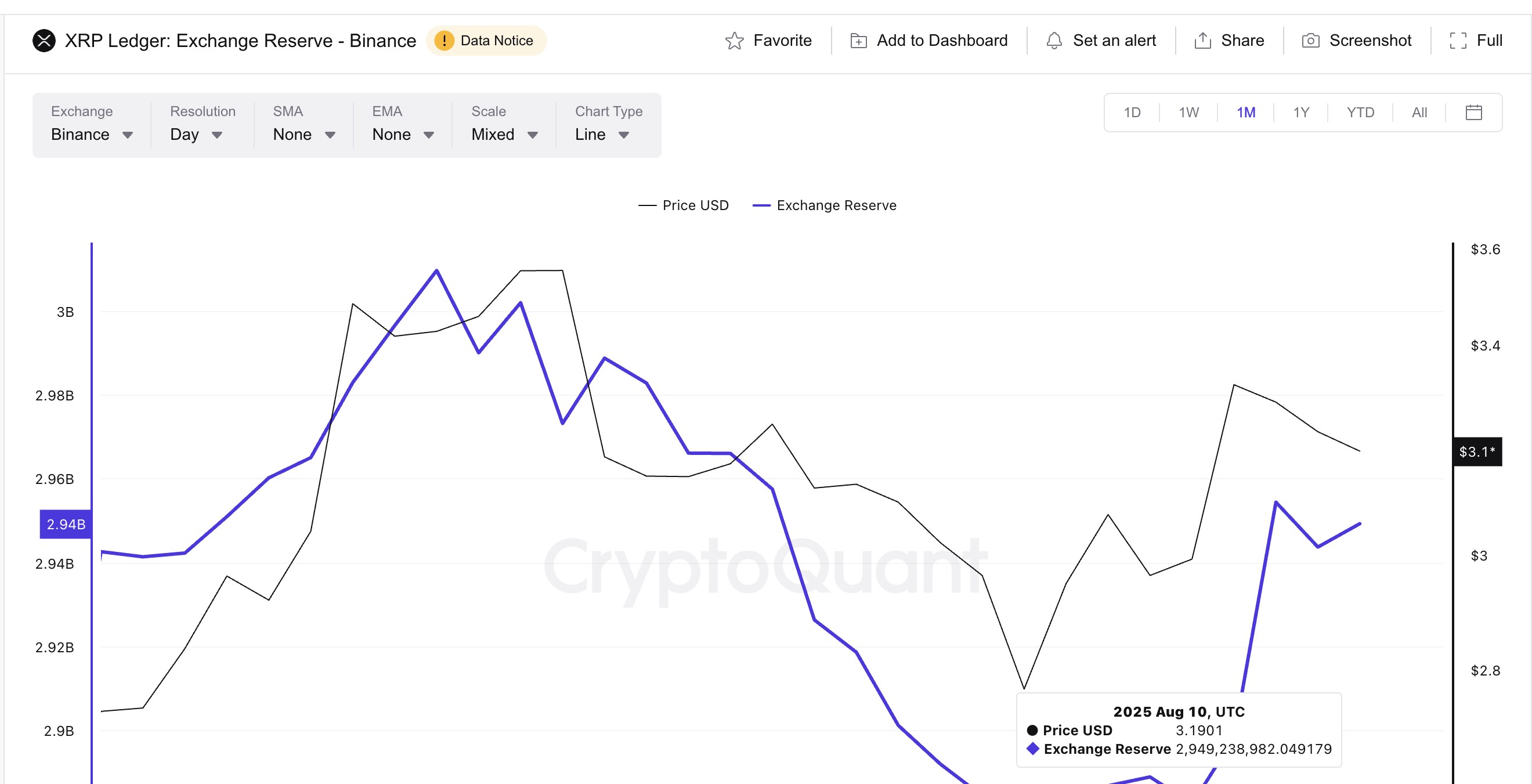The image size is (1532, 784).
Task: Click the chart title 'XRP Ledger: Exchange Reserve - Binance'
Action: 240,41
